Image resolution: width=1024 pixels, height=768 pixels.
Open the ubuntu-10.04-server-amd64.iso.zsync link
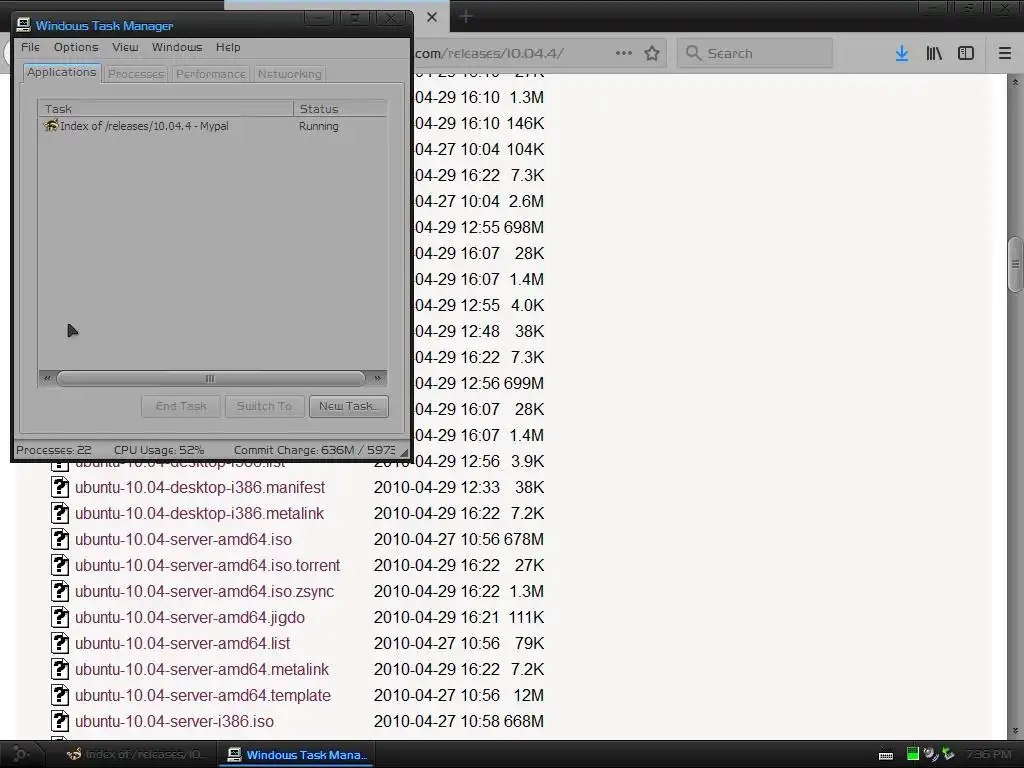coord(204,592)
